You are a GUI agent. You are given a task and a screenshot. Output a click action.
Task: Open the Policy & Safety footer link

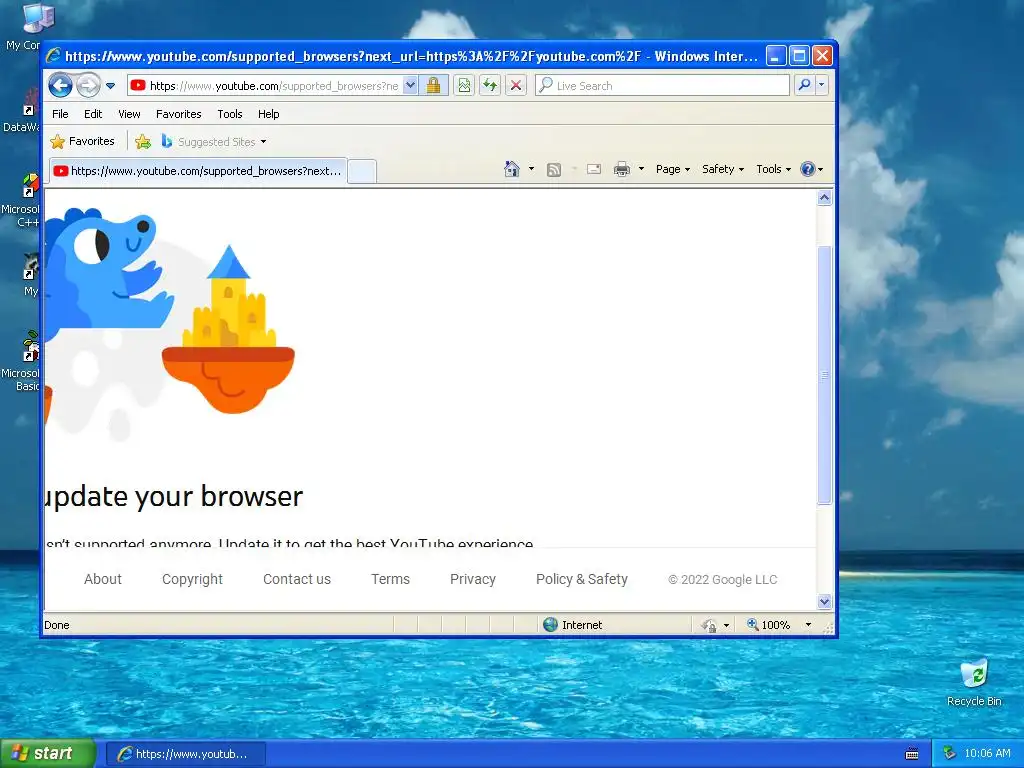point(582,579)
